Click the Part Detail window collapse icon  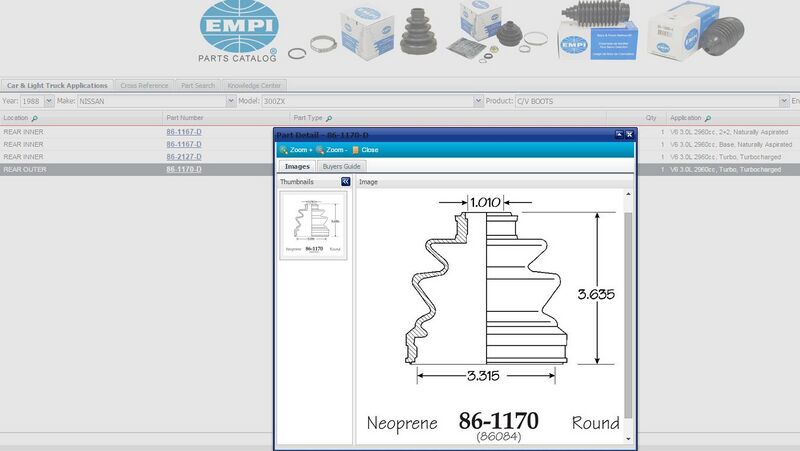pyautogui.click(x=619, y=134)
